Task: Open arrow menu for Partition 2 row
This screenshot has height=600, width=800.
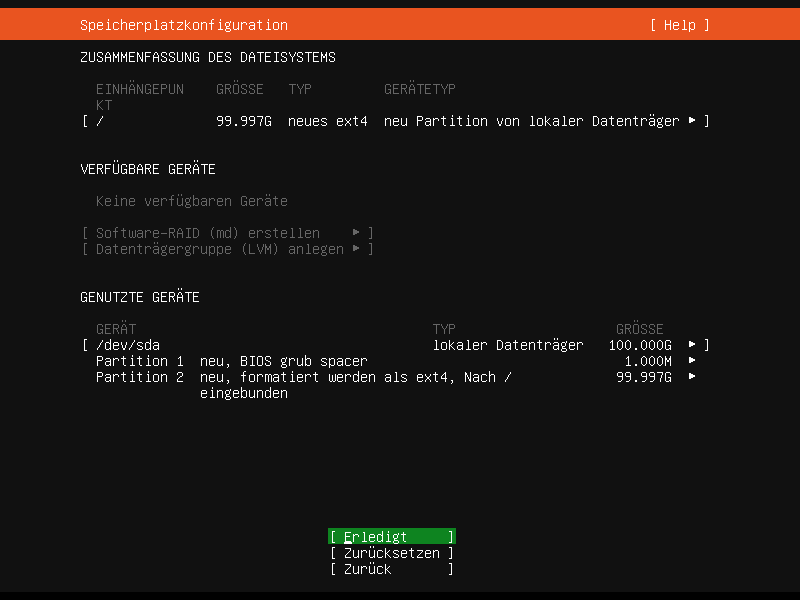Action: (x=692, y=377)
